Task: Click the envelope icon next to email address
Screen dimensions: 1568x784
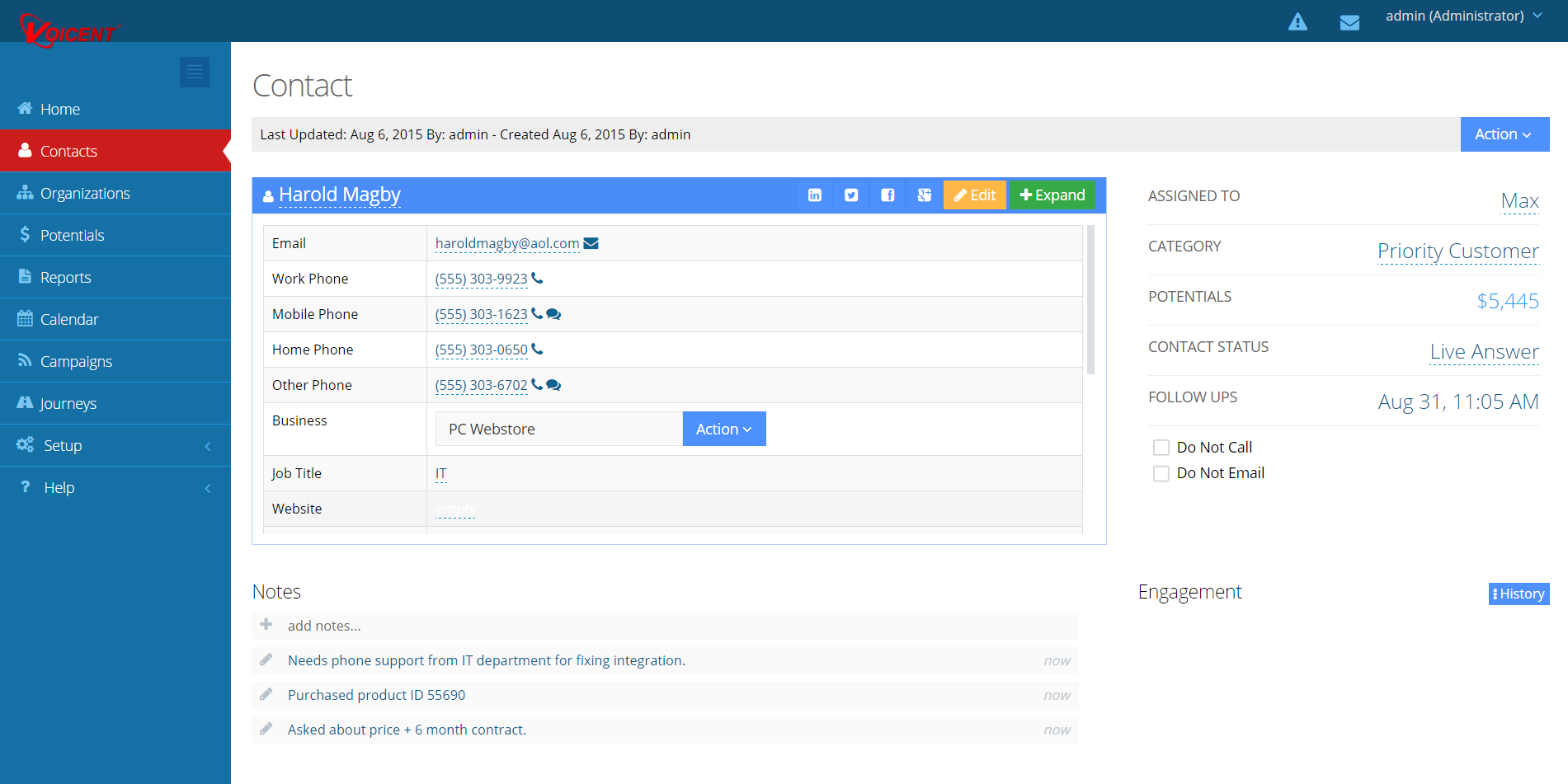Action: (591, 243)
